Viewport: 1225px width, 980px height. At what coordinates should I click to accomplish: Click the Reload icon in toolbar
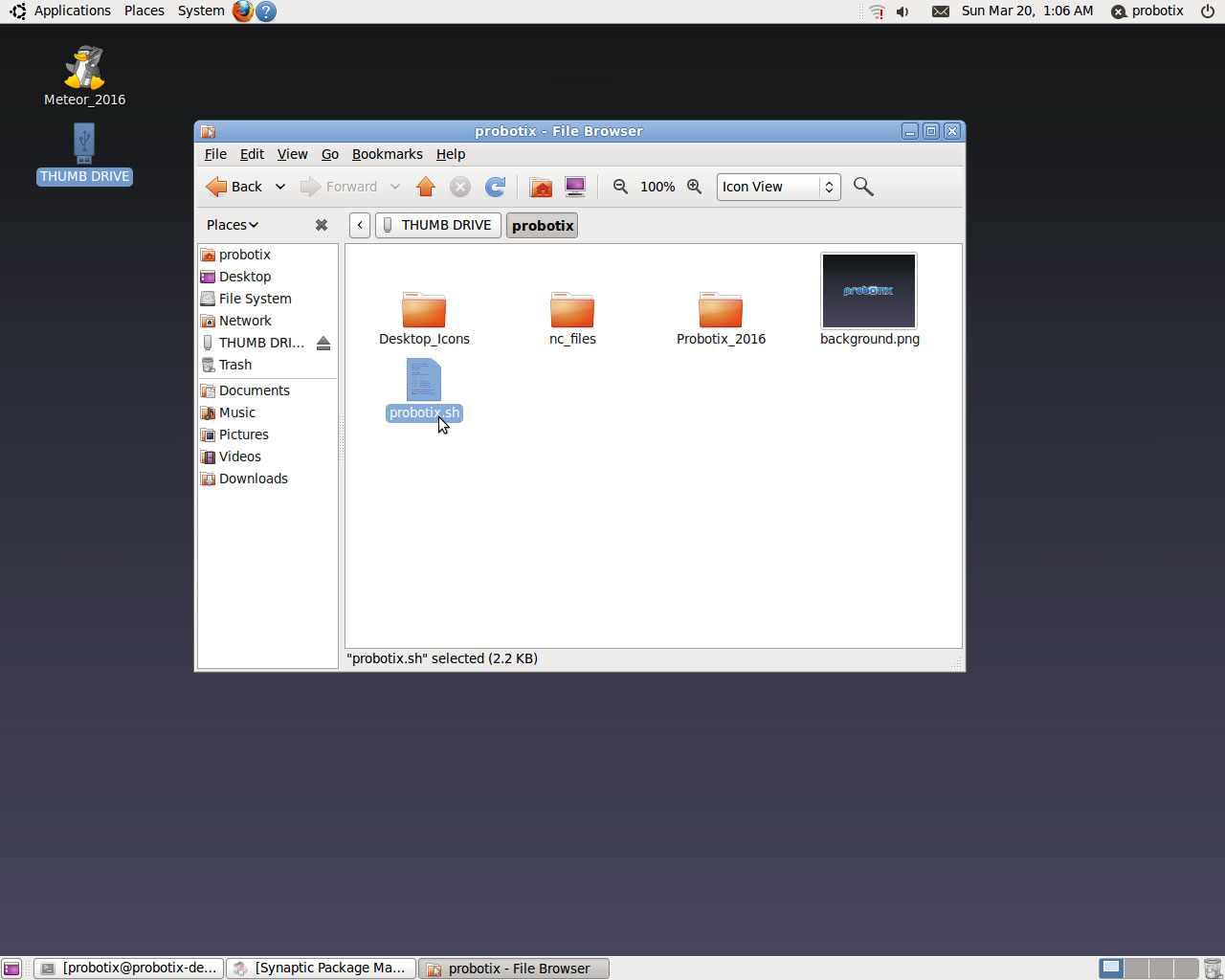click(x=495, y=187)
